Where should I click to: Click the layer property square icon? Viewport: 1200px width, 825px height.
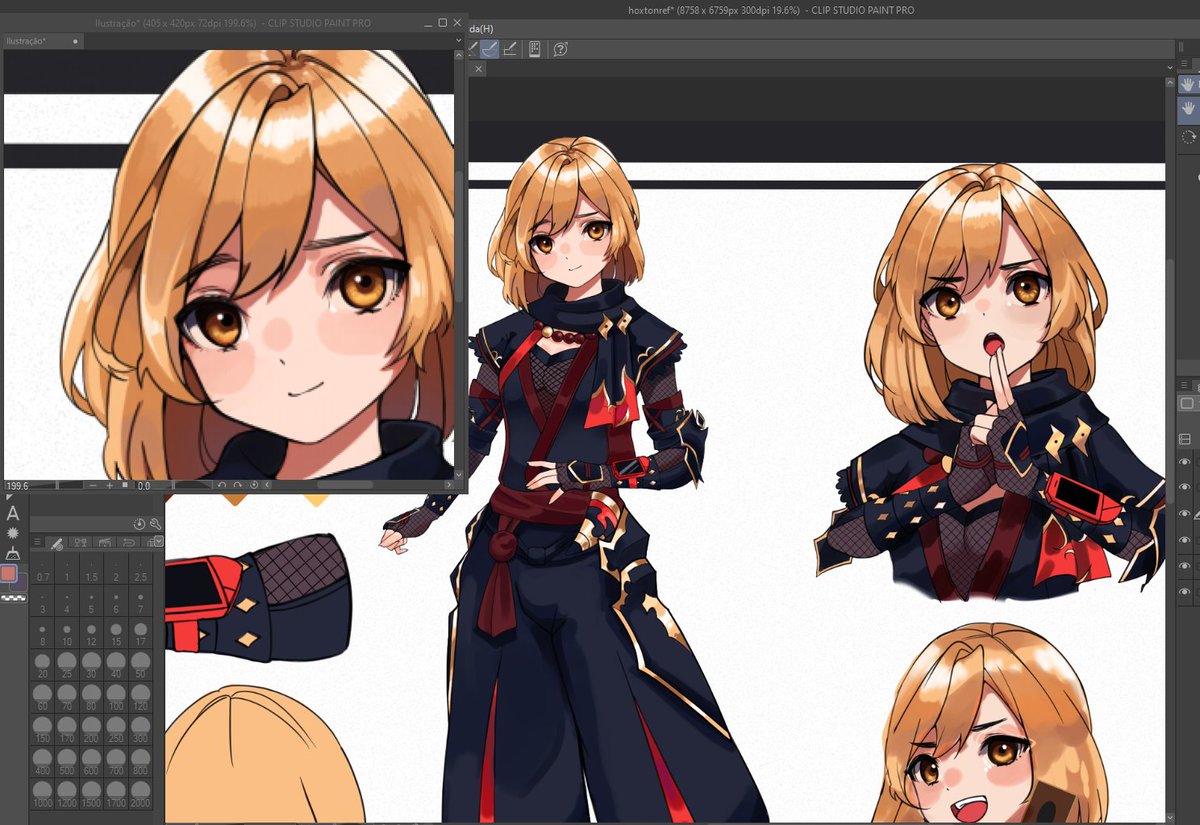(x=1187, y=403)
